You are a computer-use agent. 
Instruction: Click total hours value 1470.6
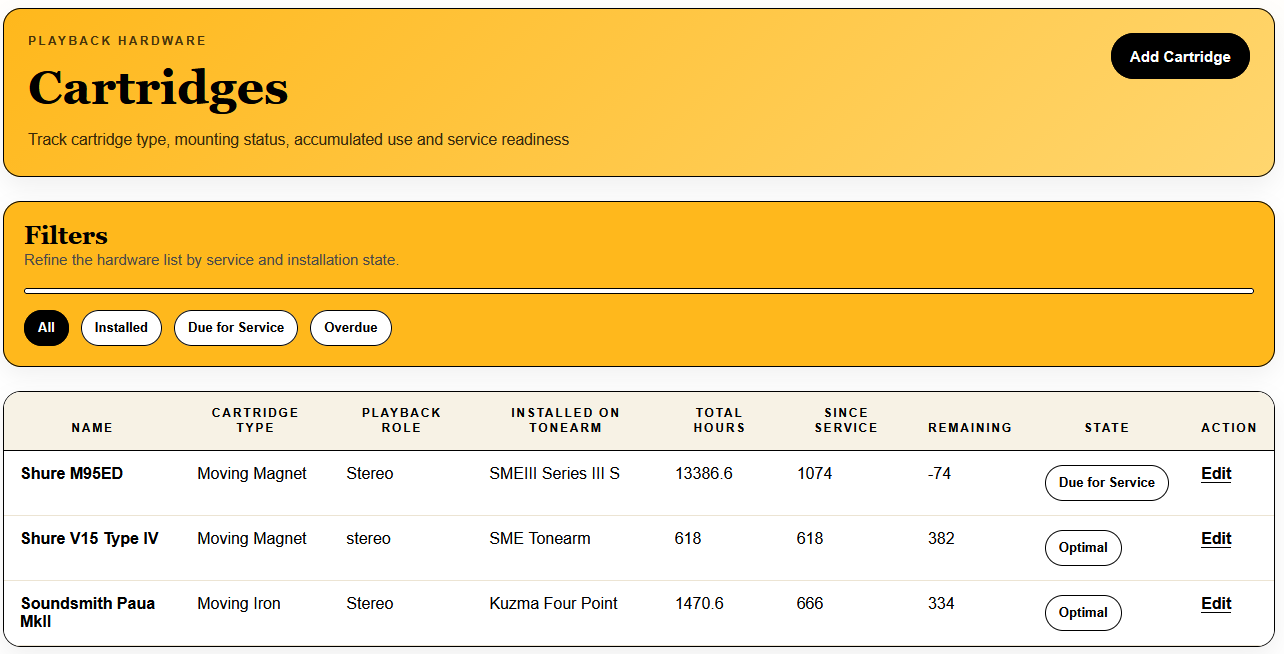(699, 604)
